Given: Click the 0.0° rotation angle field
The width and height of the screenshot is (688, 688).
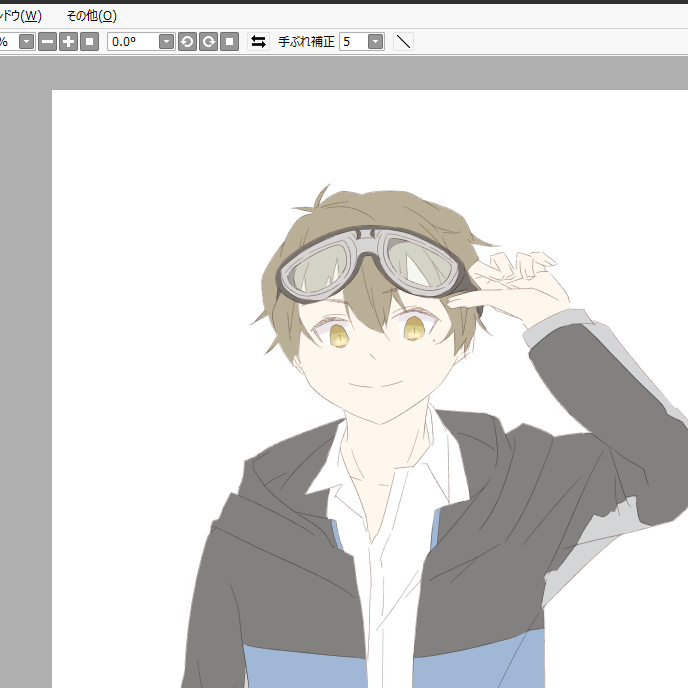Looking at the screenshot, I should pyautogui.click(x=133, y=42).
